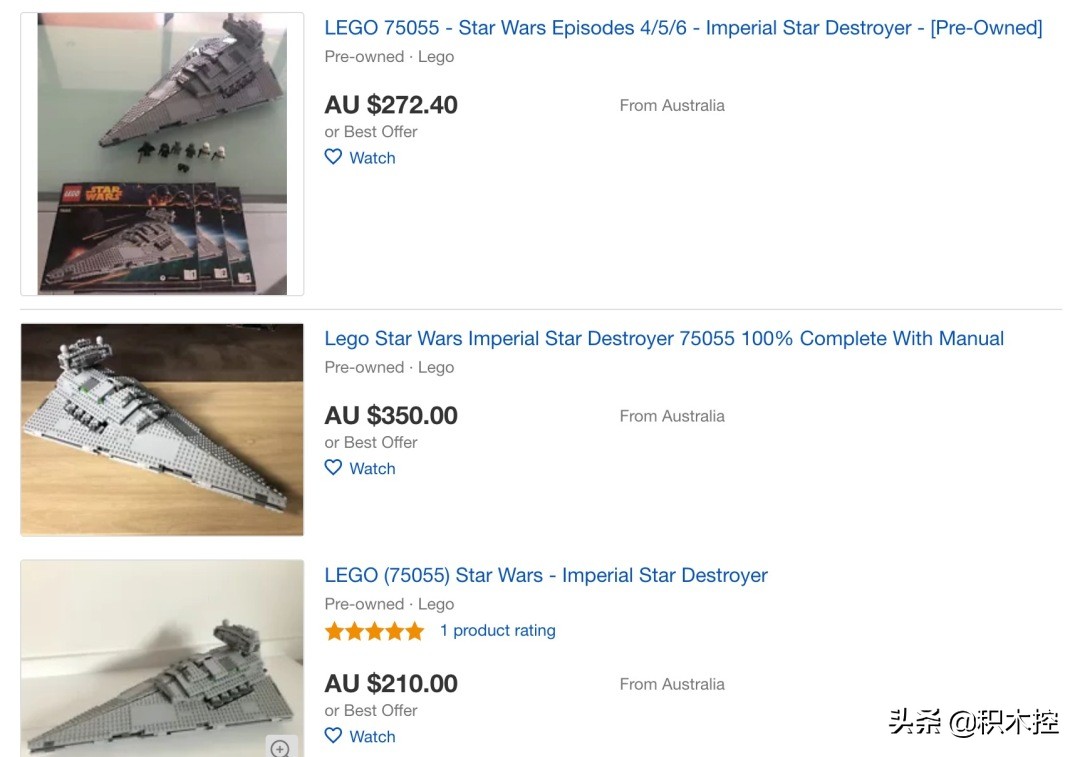The image size is (1080, 757).
Task: Click the five orange rating stars
Action: pos(374,631)
